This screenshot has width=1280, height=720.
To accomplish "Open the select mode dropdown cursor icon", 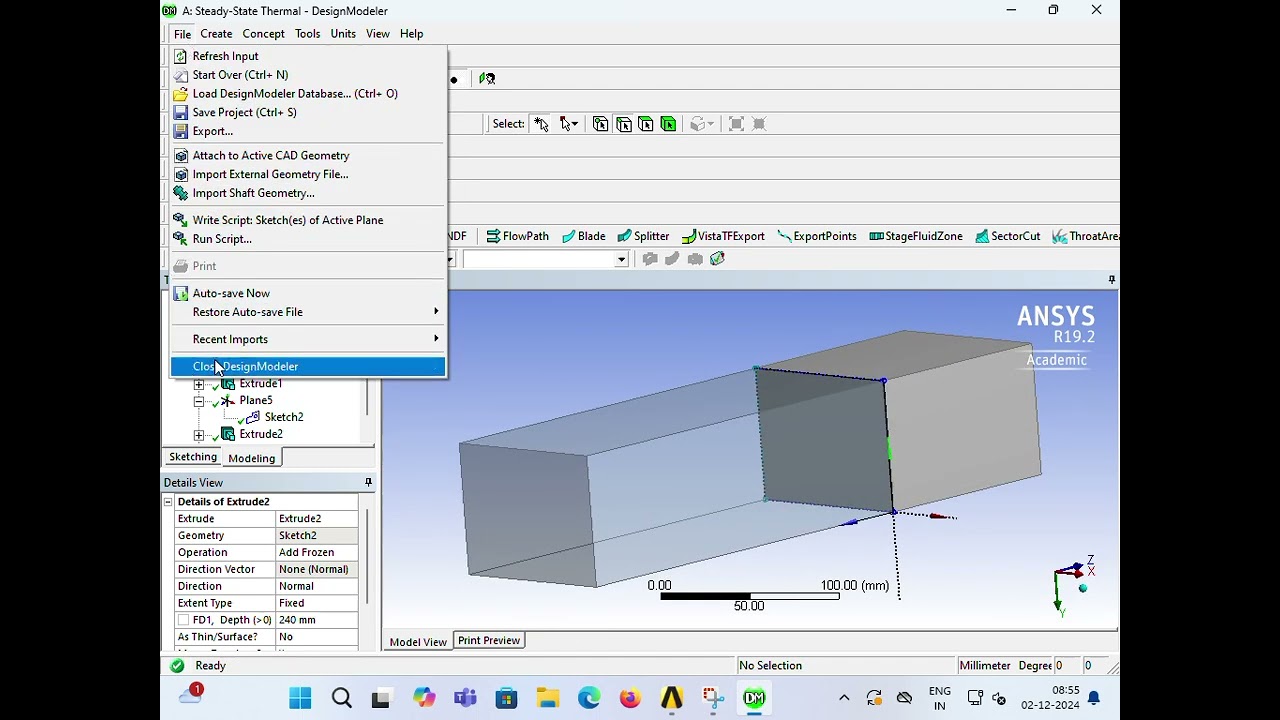I will coord(569,124).
